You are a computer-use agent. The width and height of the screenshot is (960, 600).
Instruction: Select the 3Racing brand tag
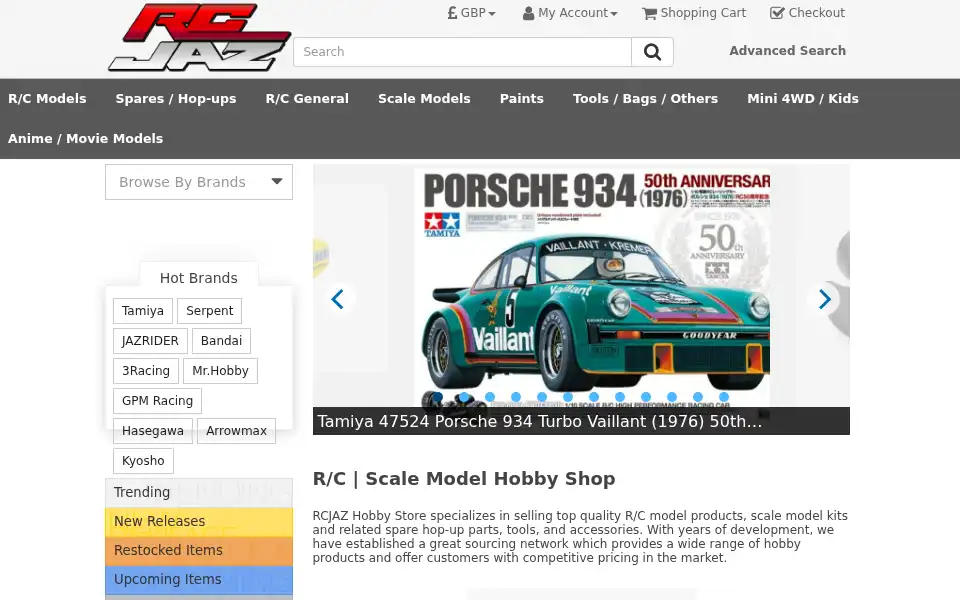tap(146, 370)
